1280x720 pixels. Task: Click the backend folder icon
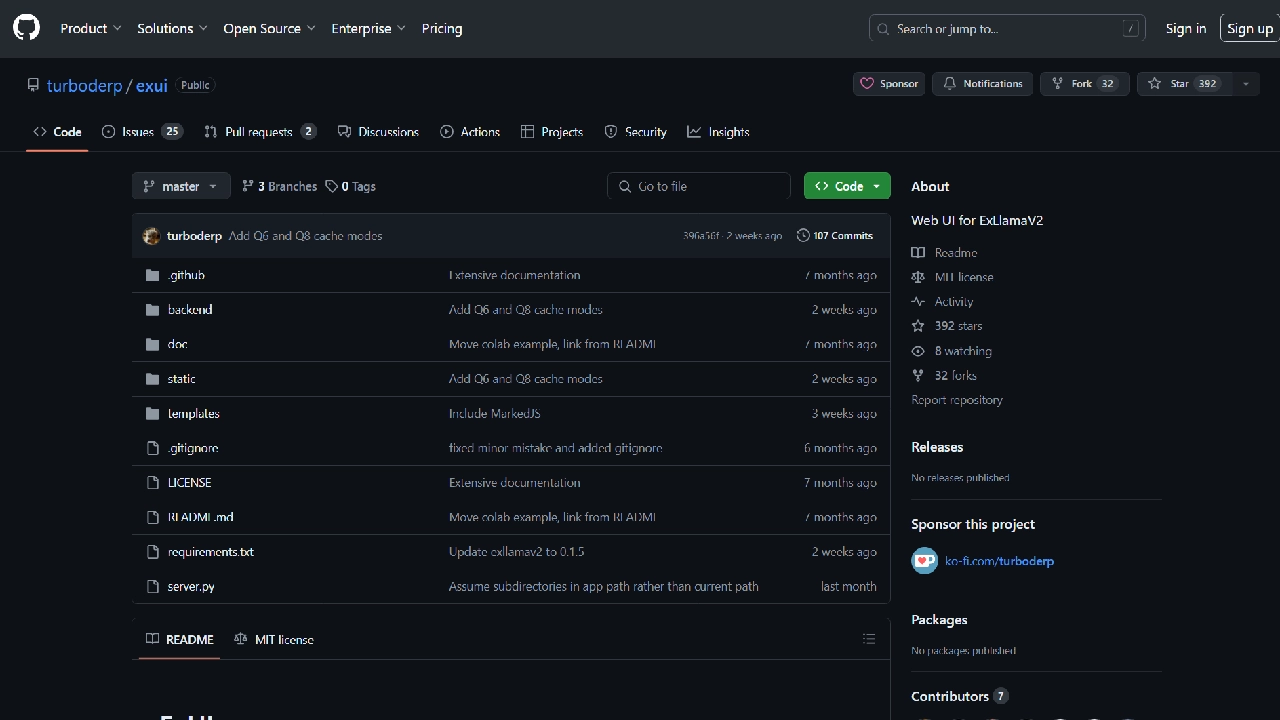click(152, 310)
